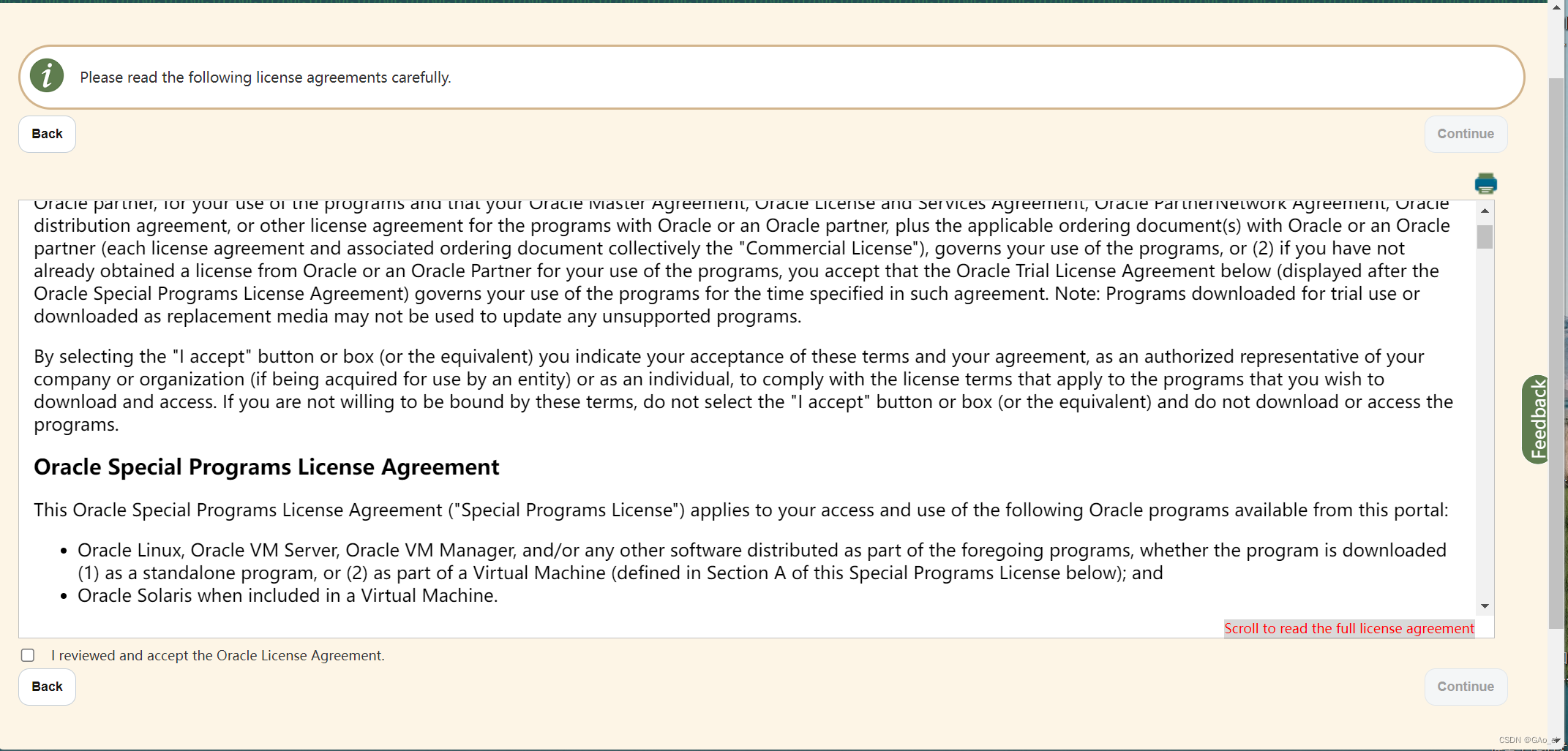Click the bullet line starting 'Oracle Linux, Oracle VM Server'

762,562
